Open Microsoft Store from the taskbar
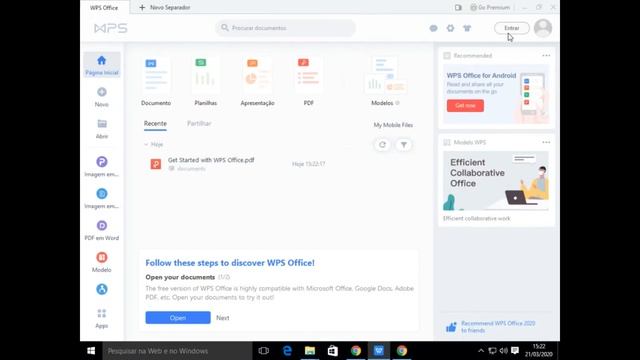 tap(333, 351)
